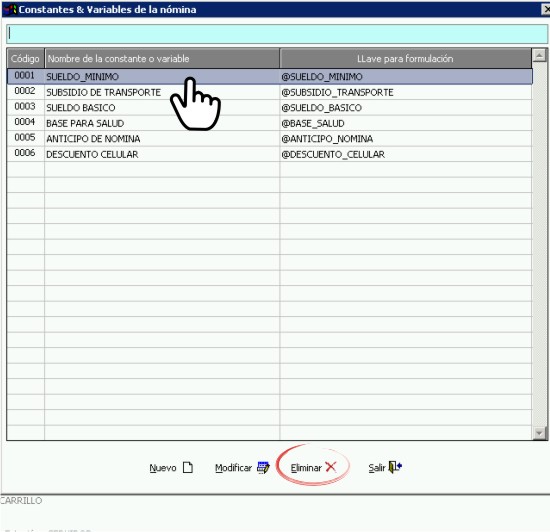Click the Salir exit door icon

[x=395, y=467]
